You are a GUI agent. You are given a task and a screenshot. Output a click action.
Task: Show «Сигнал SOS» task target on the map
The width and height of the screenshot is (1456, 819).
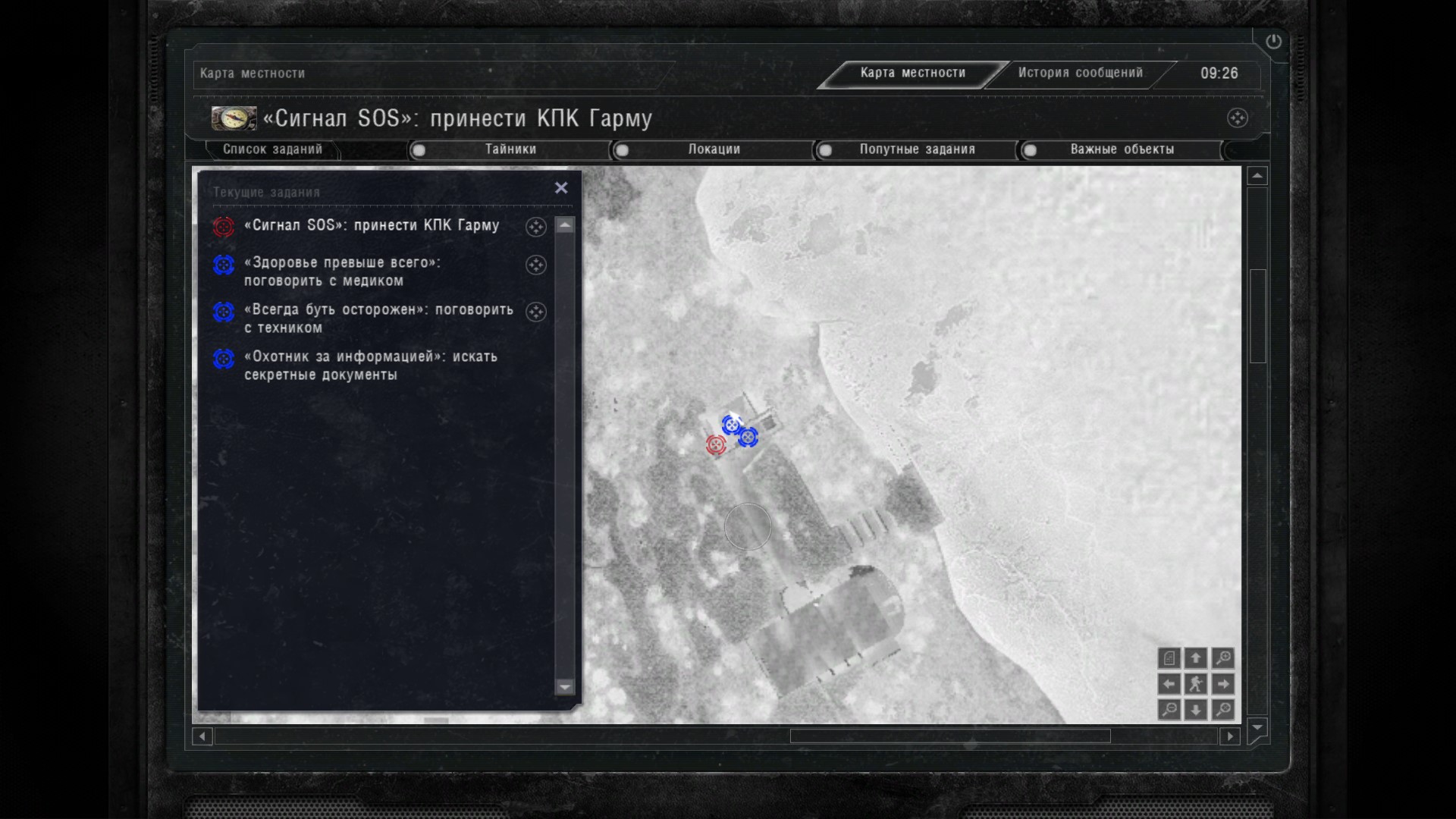536,227
